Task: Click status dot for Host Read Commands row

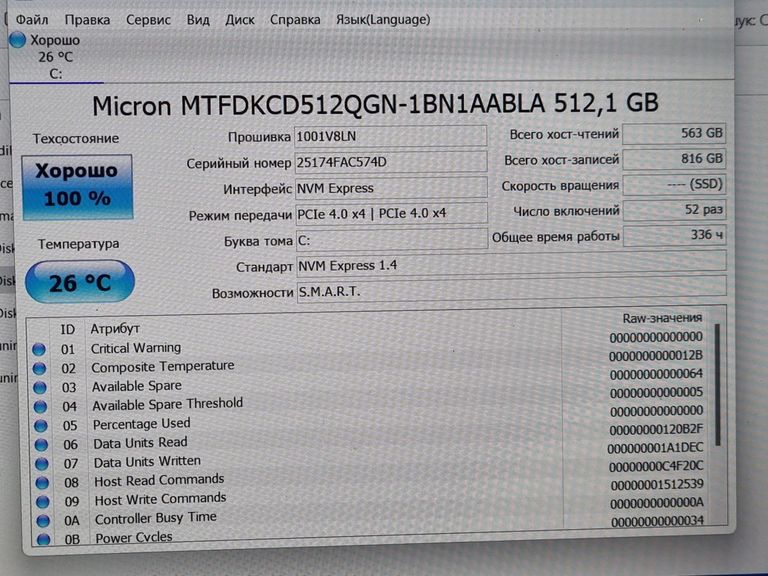Action: point(43,482)
